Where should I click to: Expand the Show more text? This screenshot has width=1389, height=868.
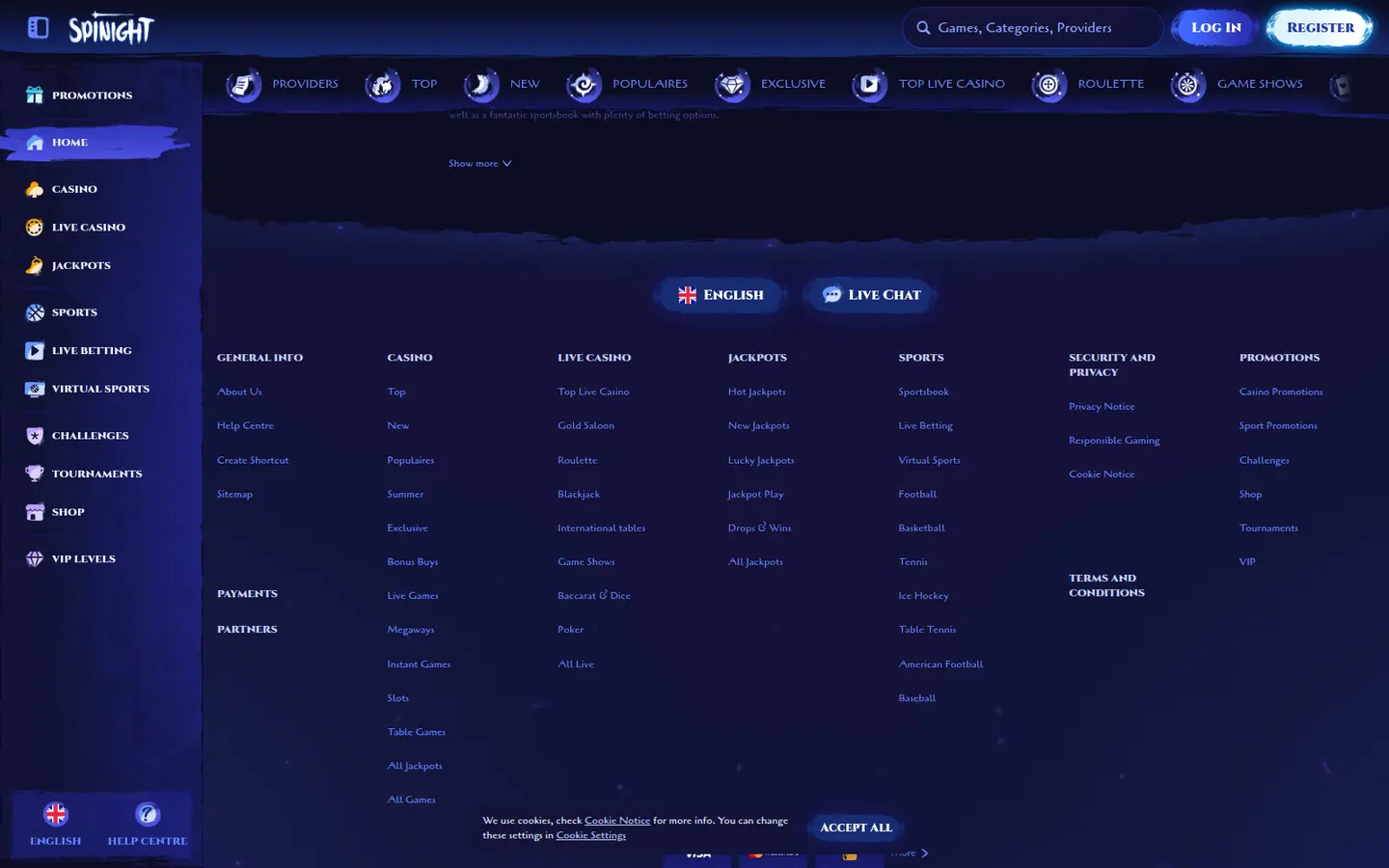[x=479, y=164]
